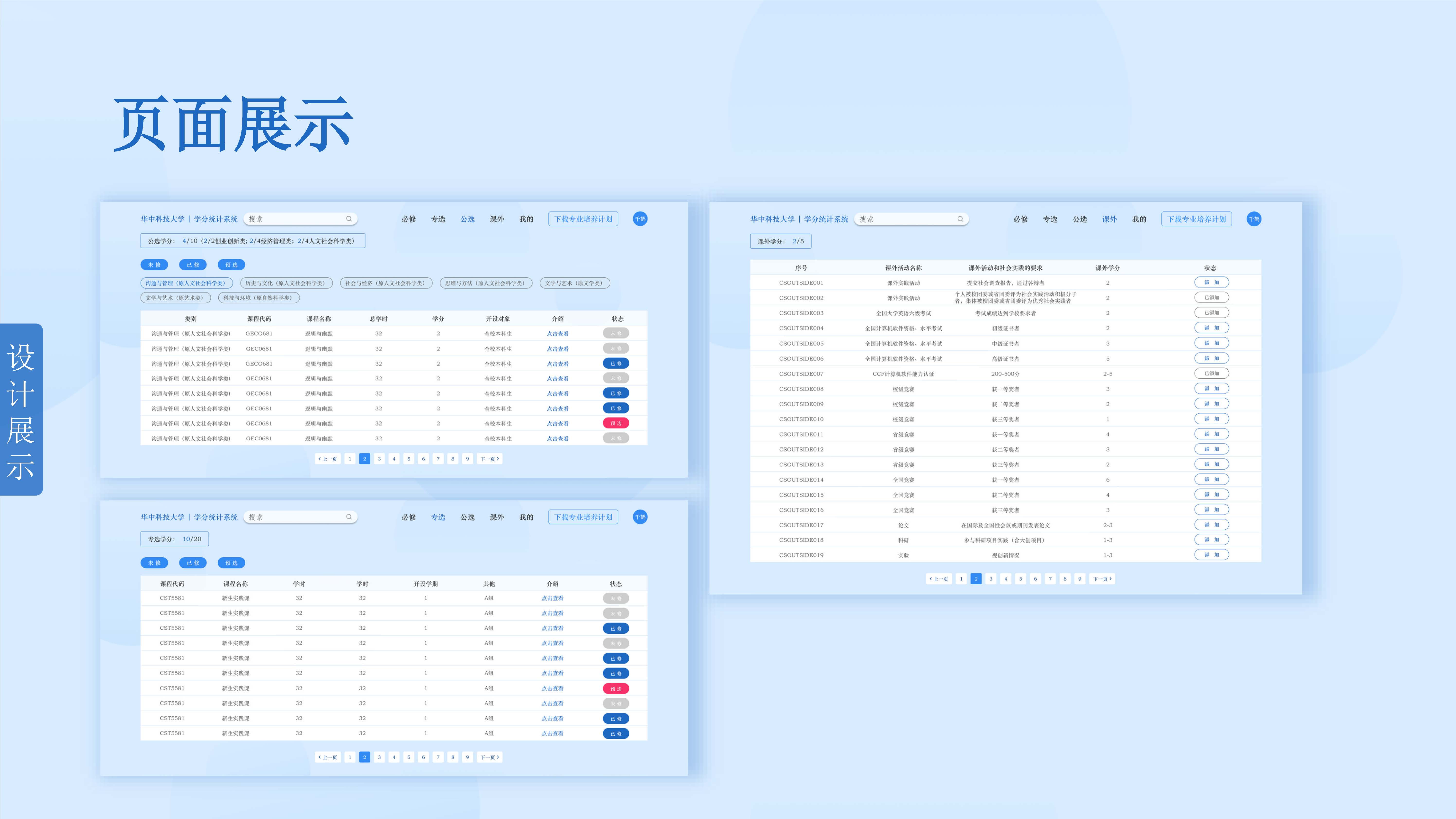Click the 华中科技大学 | 学分统计系统 title on the 公选学分 page
Viewport: 1456px width, 819px height.
(x=189, y=219)
